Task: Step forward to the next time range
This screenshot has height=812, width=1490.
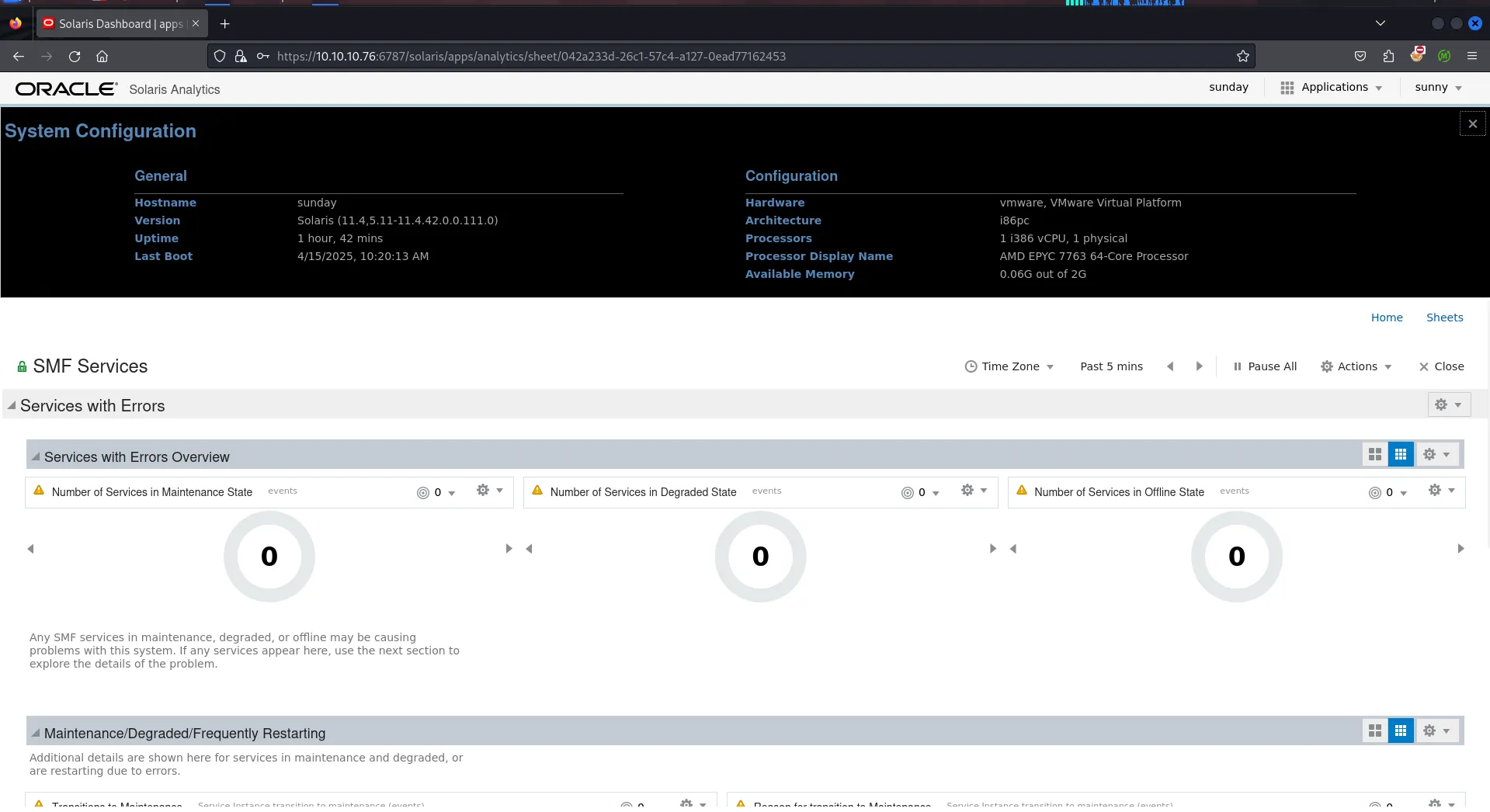Action: [1199, 366]
